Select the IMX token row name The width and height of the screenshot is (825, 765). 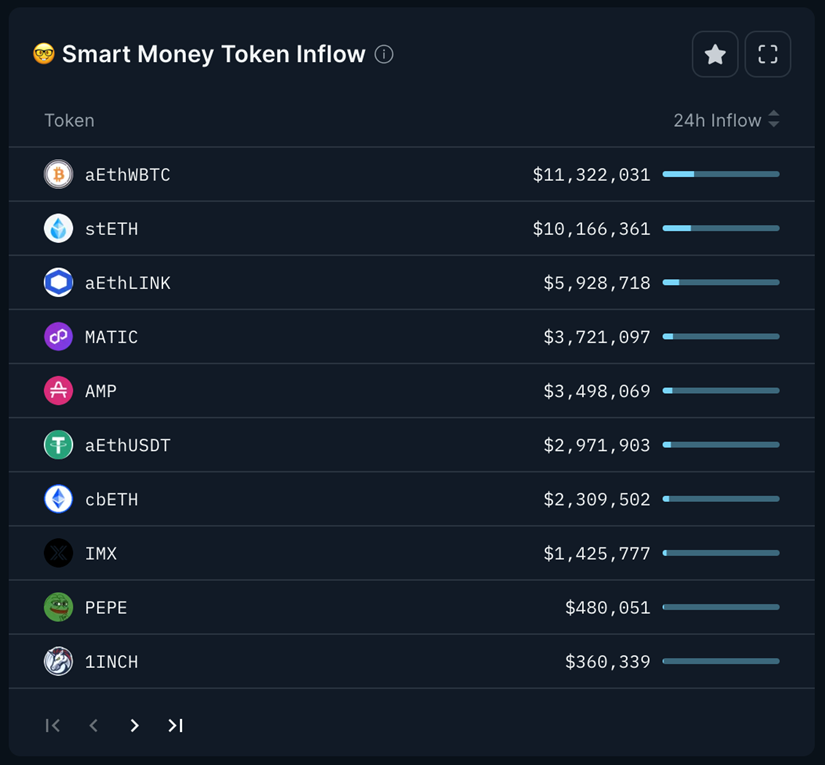pos(101,553)
